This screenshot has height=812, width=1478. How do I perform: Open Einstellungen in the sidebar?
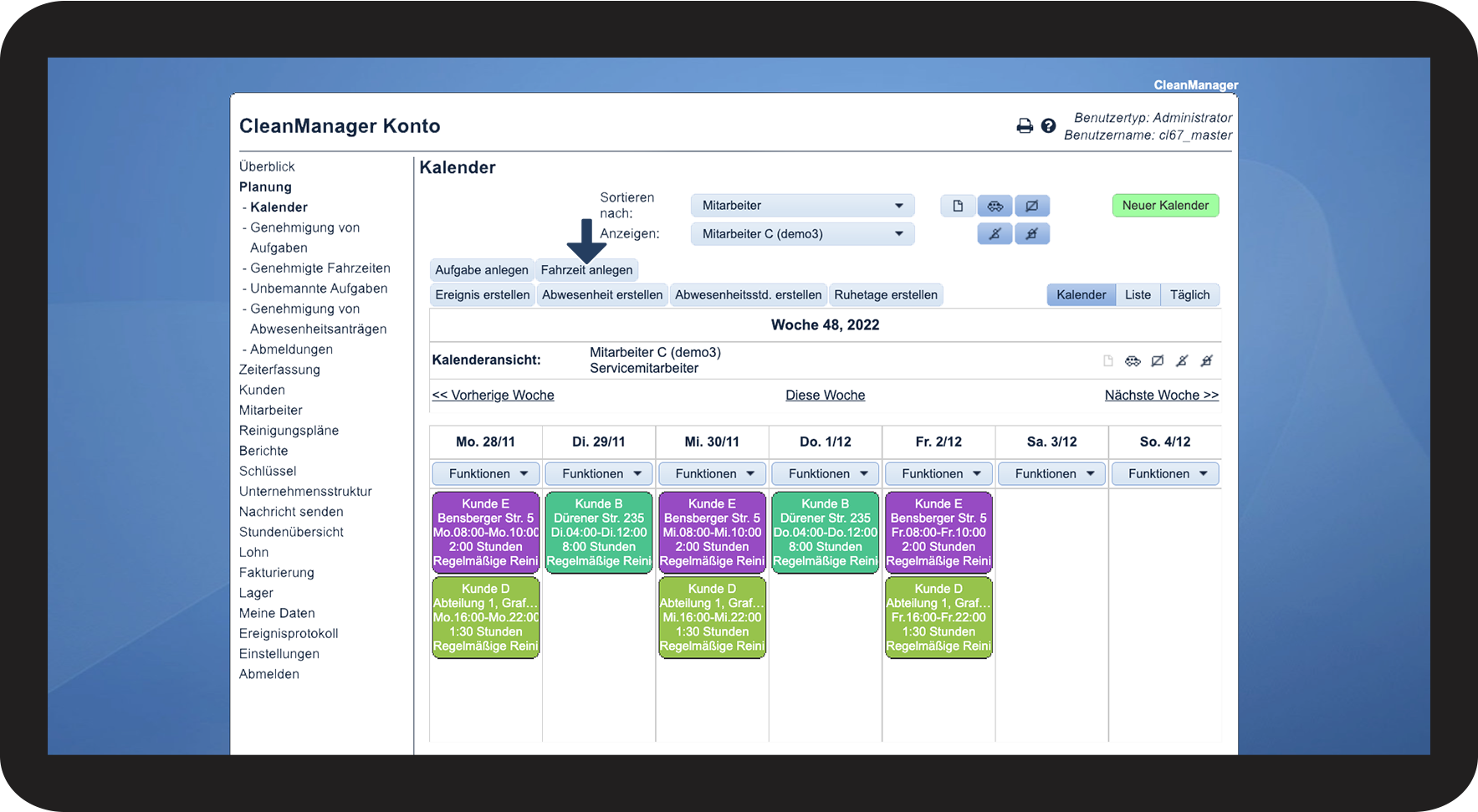click(279, 654)
